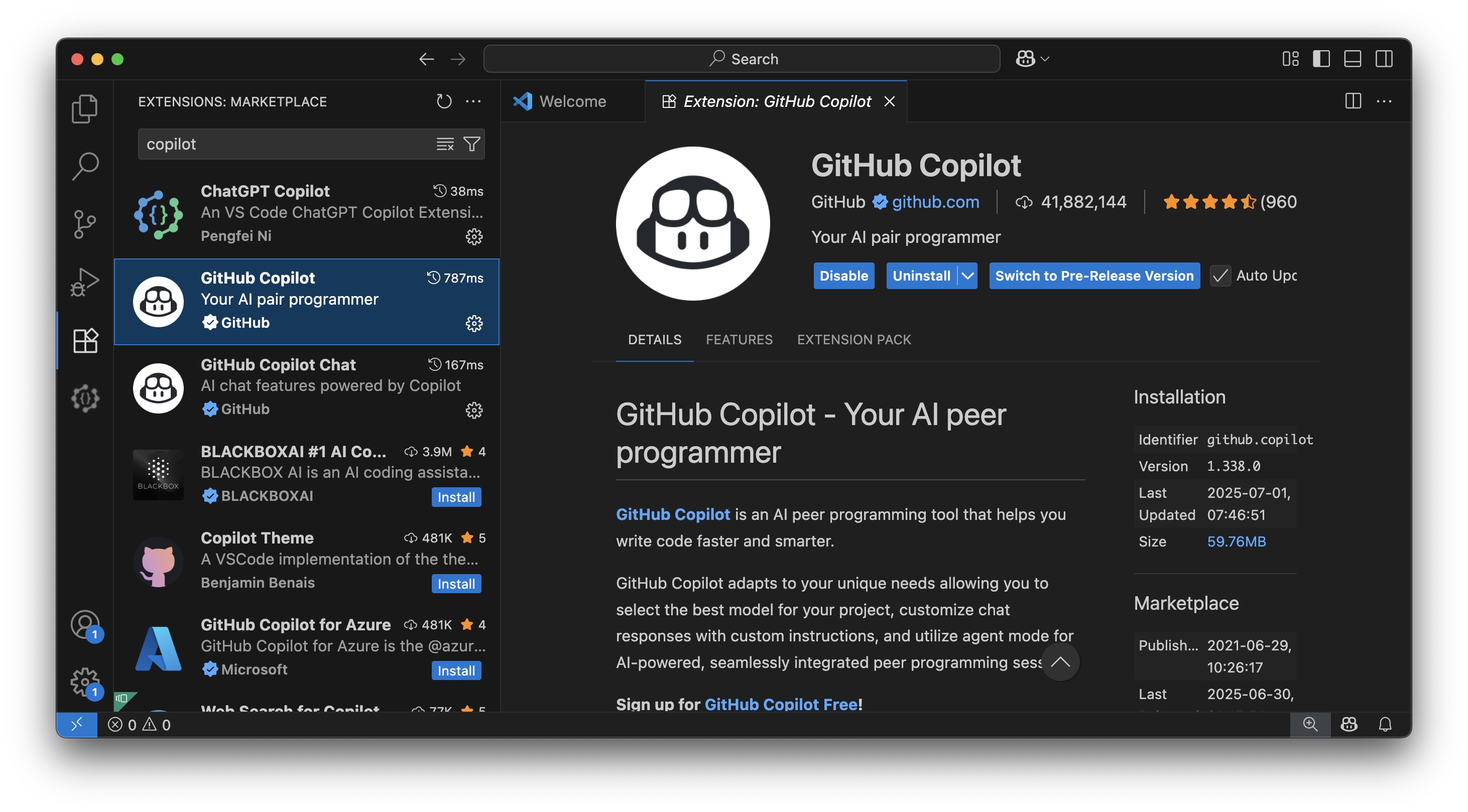1468x812 pixels.
Task: Expand the Uninstall button dropdown arrow
Action: (x=967, y=276)
